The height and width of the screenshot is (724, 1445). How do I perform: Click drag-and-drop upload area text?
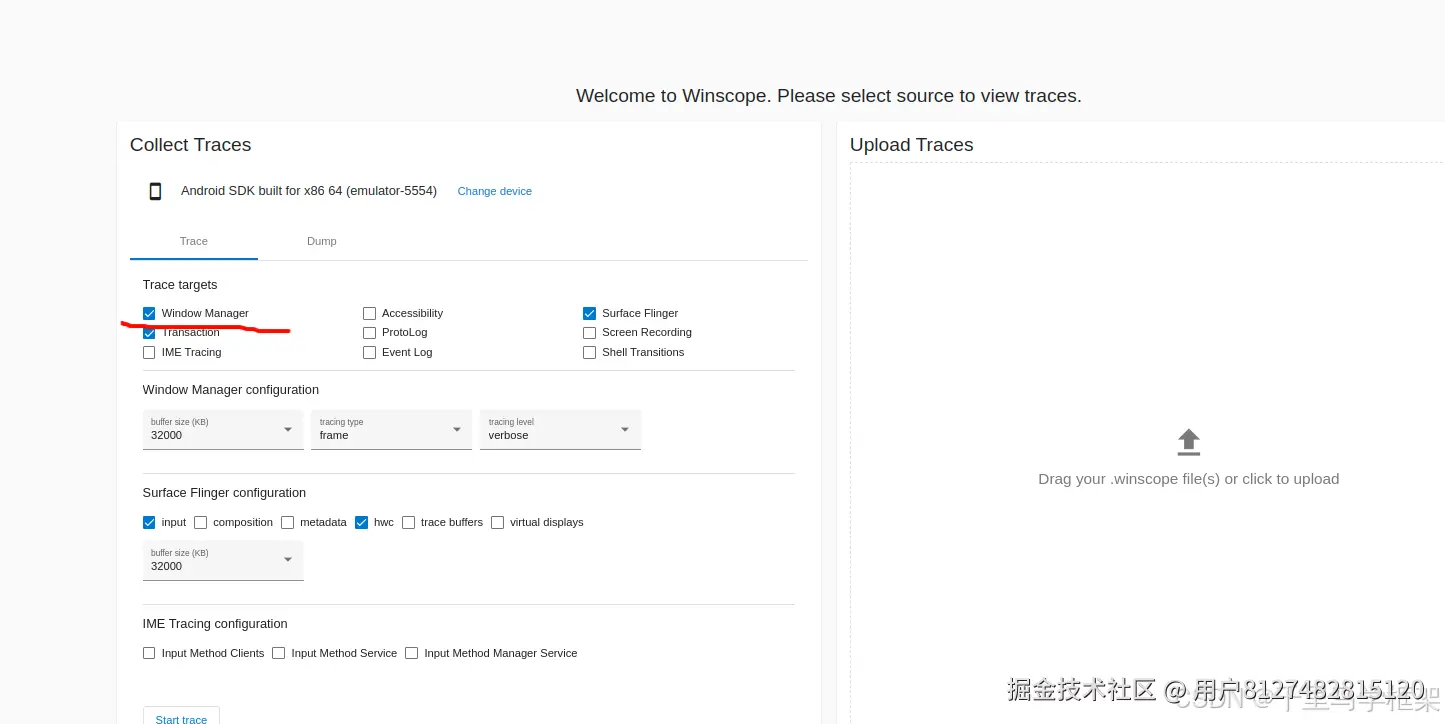point(1188,479)
